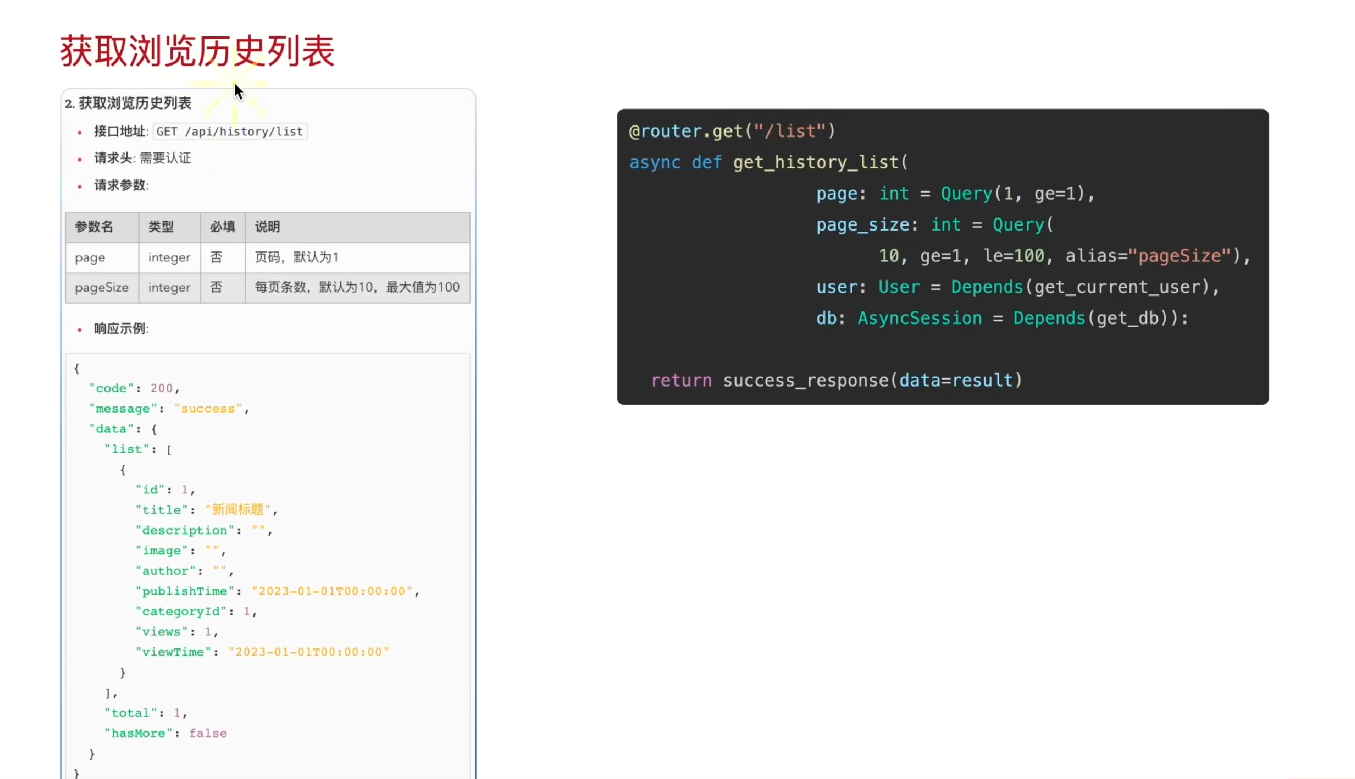This screenshot has width=1355, height=779.
Task: Click the db: AsyncSession = Depends(get_db) line
Action: 1003,318
